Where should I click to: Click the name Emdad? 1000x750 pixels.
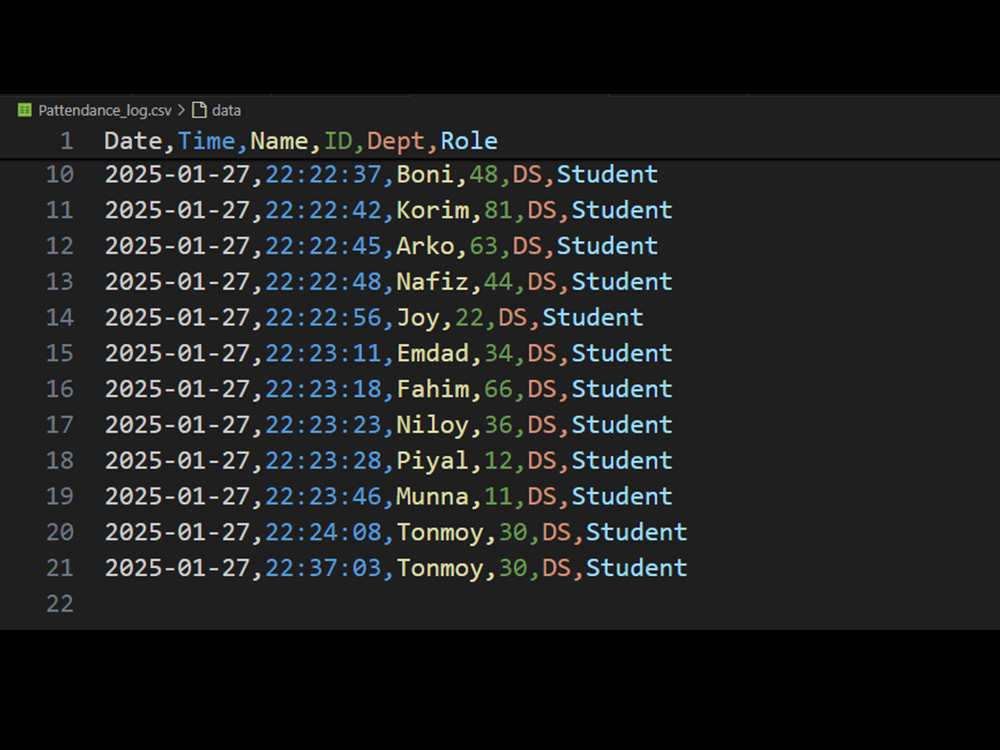pyautogui.click(x=433, y=353)
